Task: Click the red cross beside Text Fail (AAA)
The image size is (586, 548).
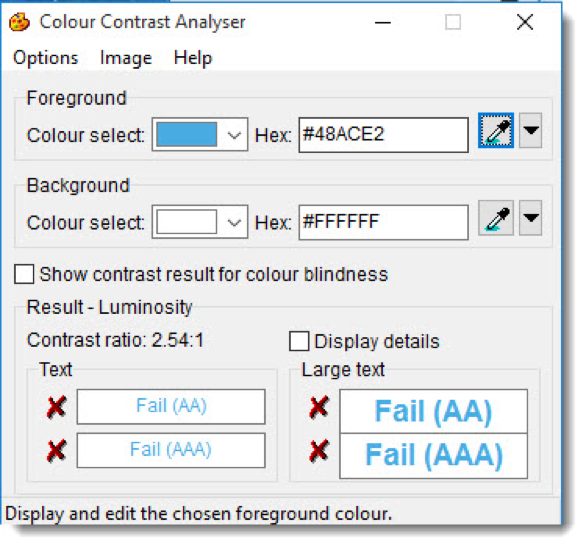Action: click(x=57, y=450)
